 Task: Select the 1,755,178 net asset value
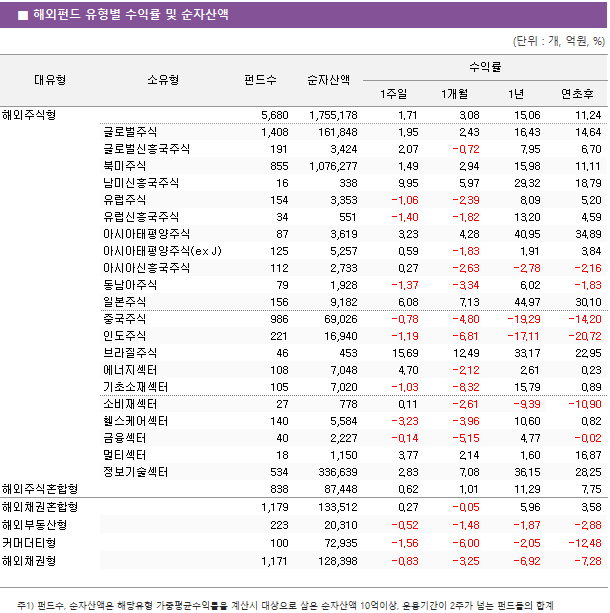coord(333,115)
